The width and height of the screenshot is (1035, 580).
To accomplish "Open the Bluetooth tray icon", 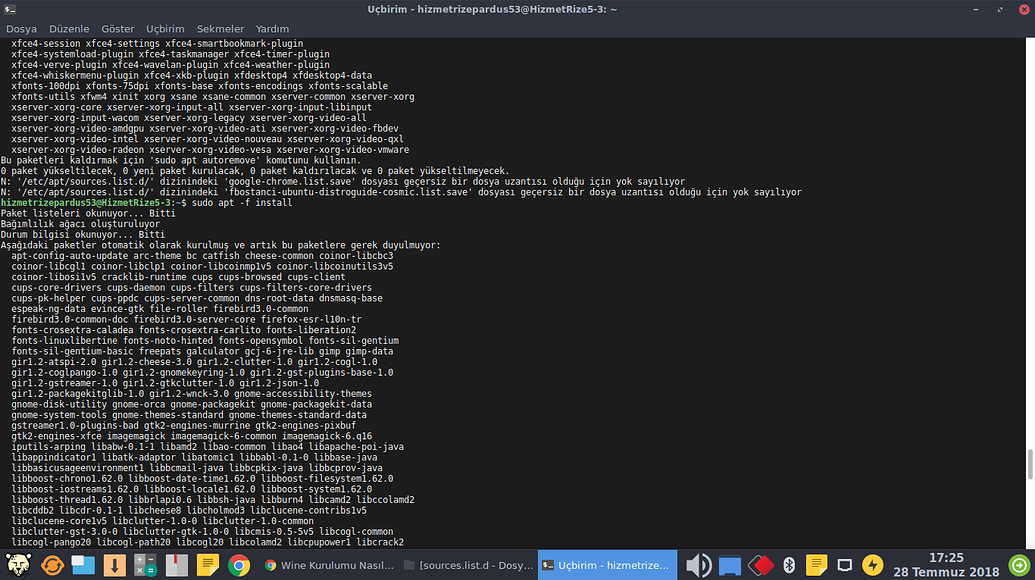I will coord(788,564).
